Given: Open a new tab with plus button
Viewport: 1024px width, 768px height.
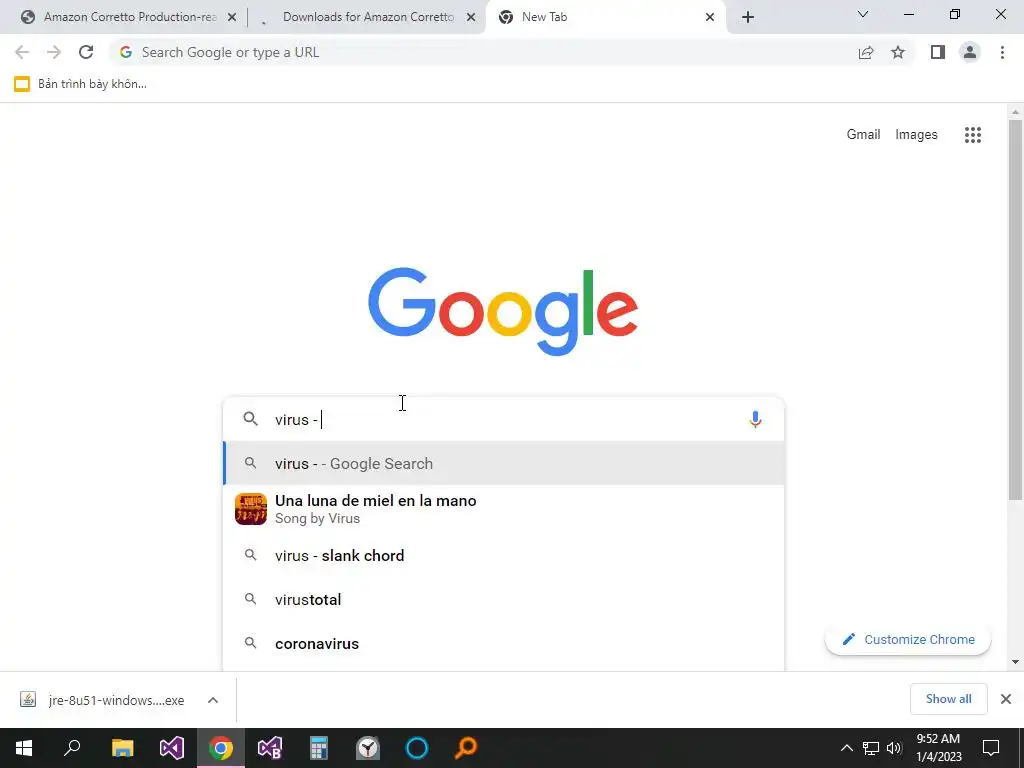Looking at the screenshot, I should click(748, 17).
